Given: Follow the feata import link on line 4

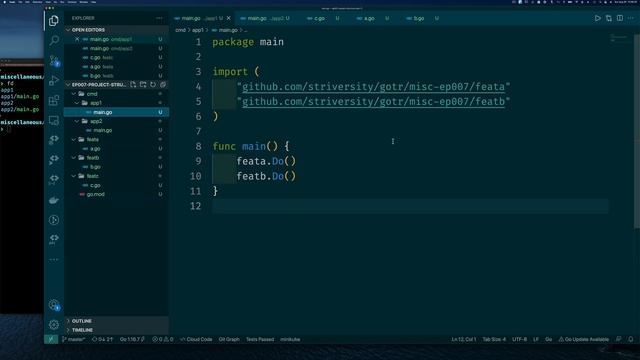Looking at the screenshot, I should pyautogui.click(x=373, y=87).
